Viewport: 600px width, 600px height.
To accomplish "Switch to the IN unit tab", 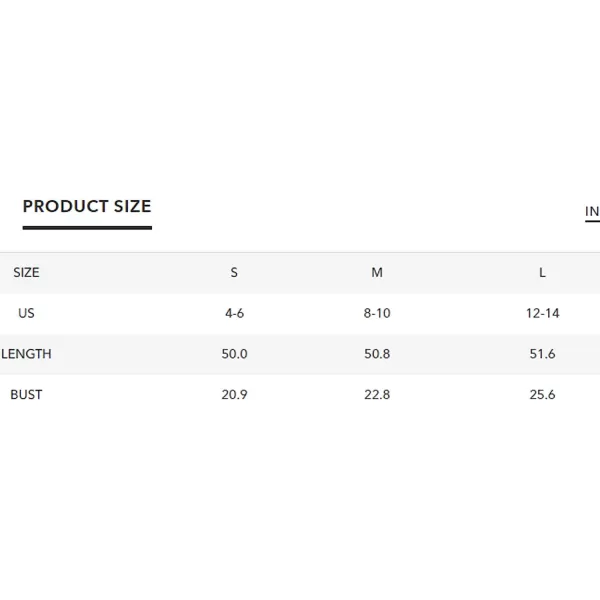I will [592, 211].
